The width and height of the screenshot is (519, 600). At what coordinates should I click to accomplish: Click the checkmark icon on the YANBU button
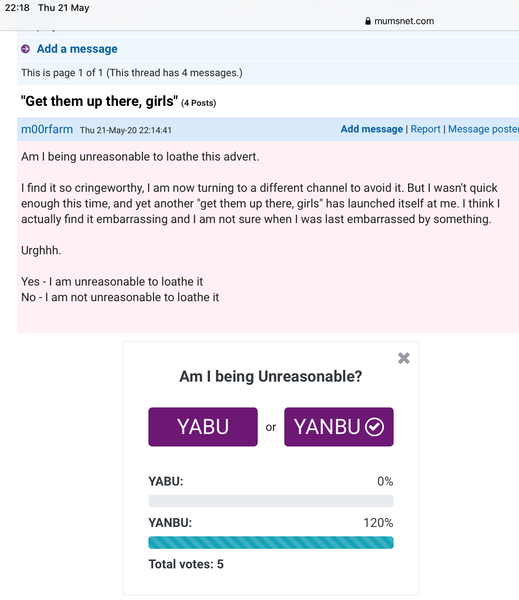(x=374, y=427)
